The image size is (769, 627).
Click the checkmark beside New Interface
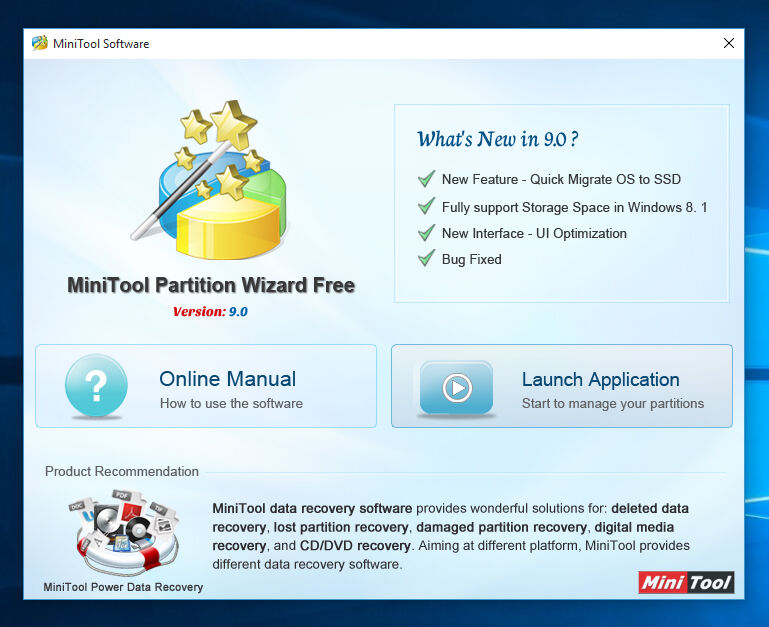coord(426,233)
